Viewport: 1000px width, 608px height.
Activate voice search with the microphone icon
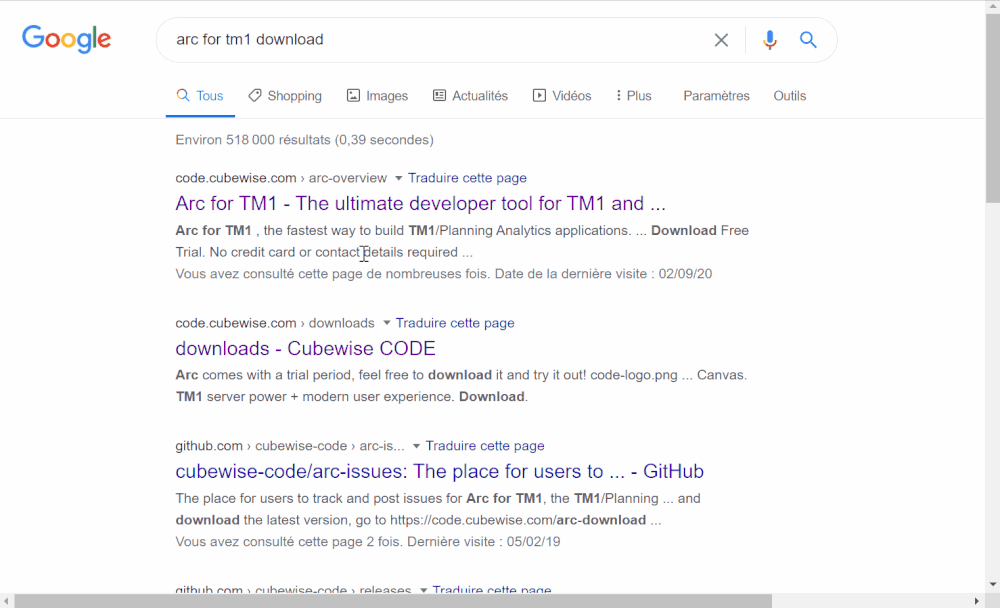click(769, 40)
